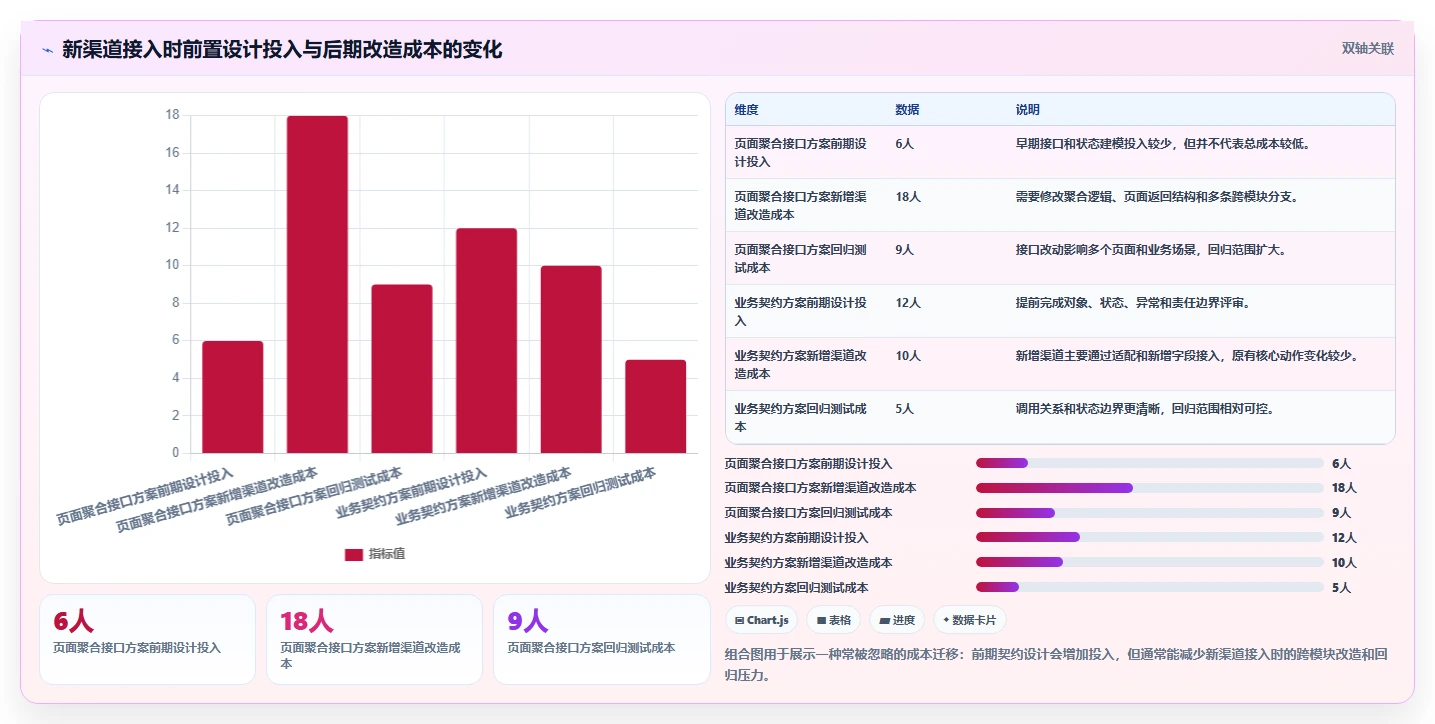Click progress bar for 页面聚合接口方案回归测试成本
Image resolution: width=1435 pixels, height=724 pixels.
pyautogui.click(x=1150, y=513)
